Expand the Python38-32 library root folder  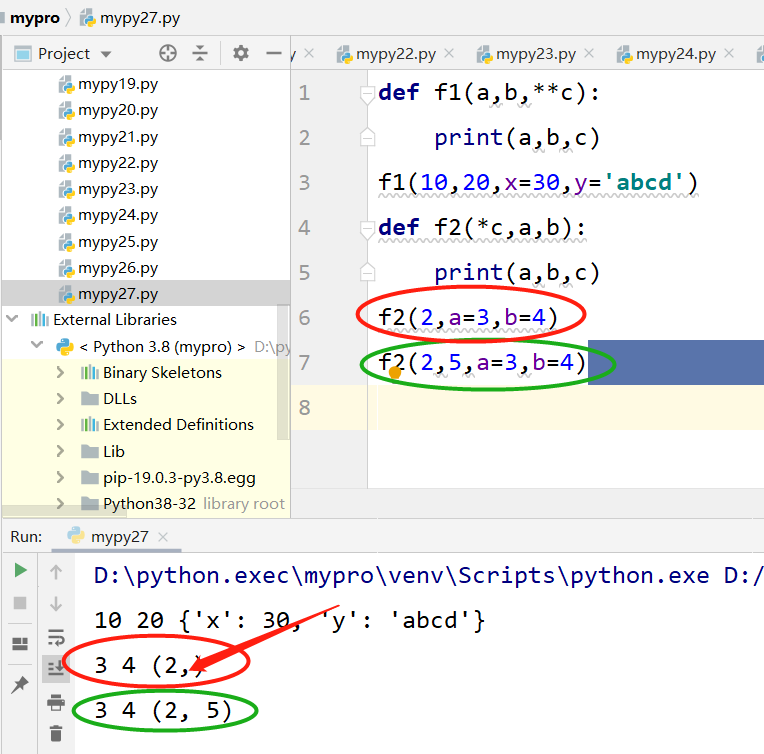coord(60,503)
